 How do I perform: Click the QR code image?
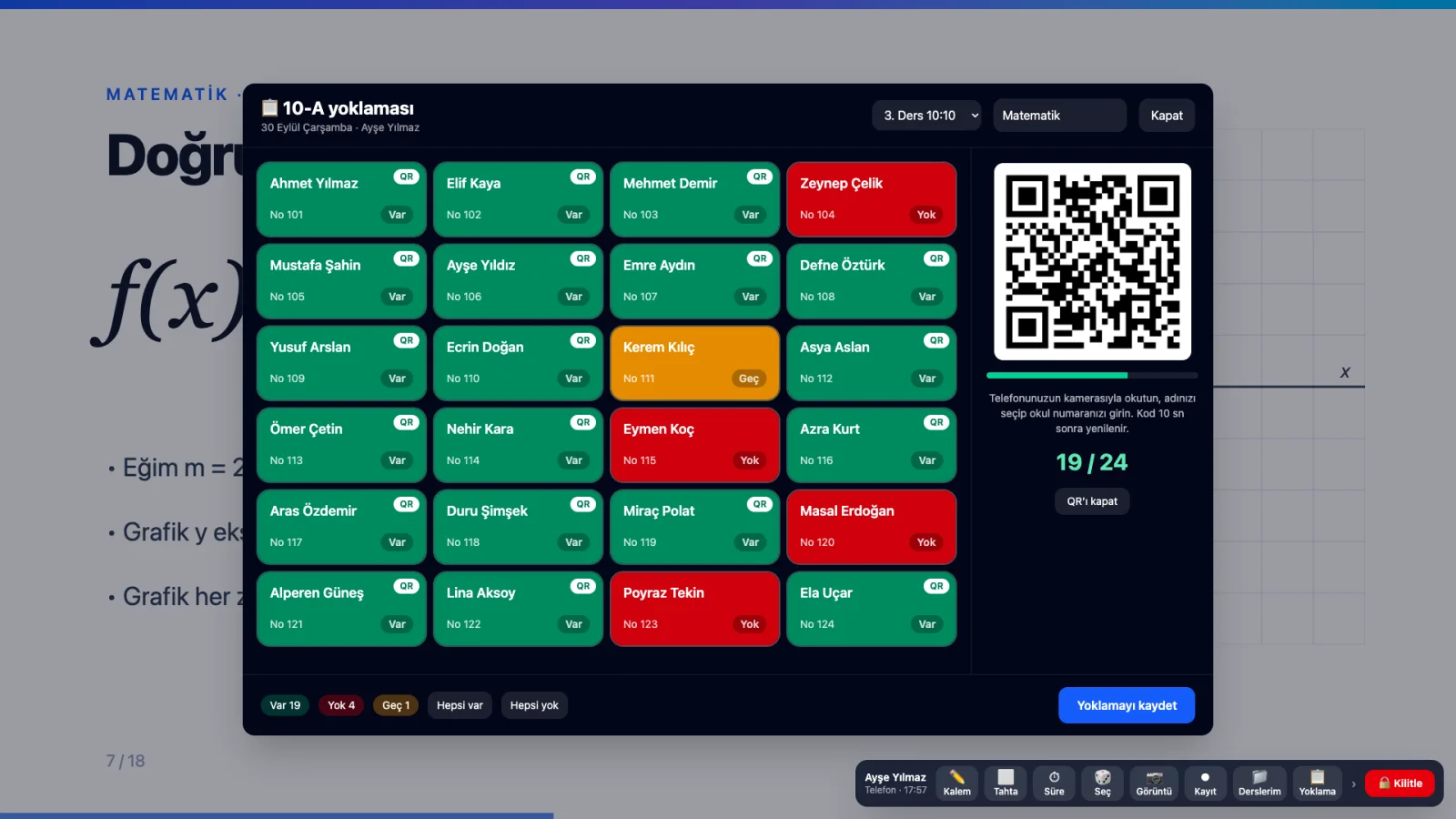1092,262
